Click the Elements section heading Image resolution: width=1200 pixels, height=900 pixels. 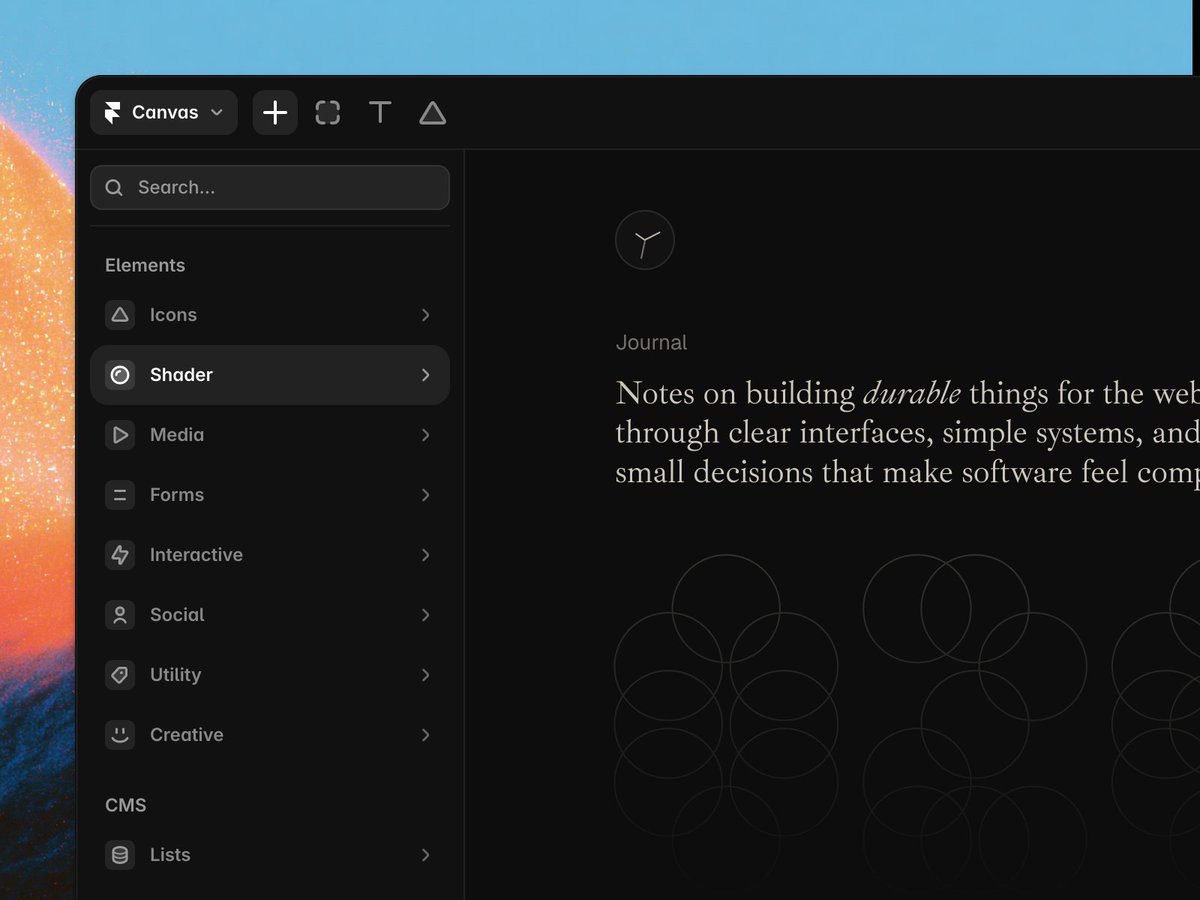pyautogui.click(x=145, y=265)
